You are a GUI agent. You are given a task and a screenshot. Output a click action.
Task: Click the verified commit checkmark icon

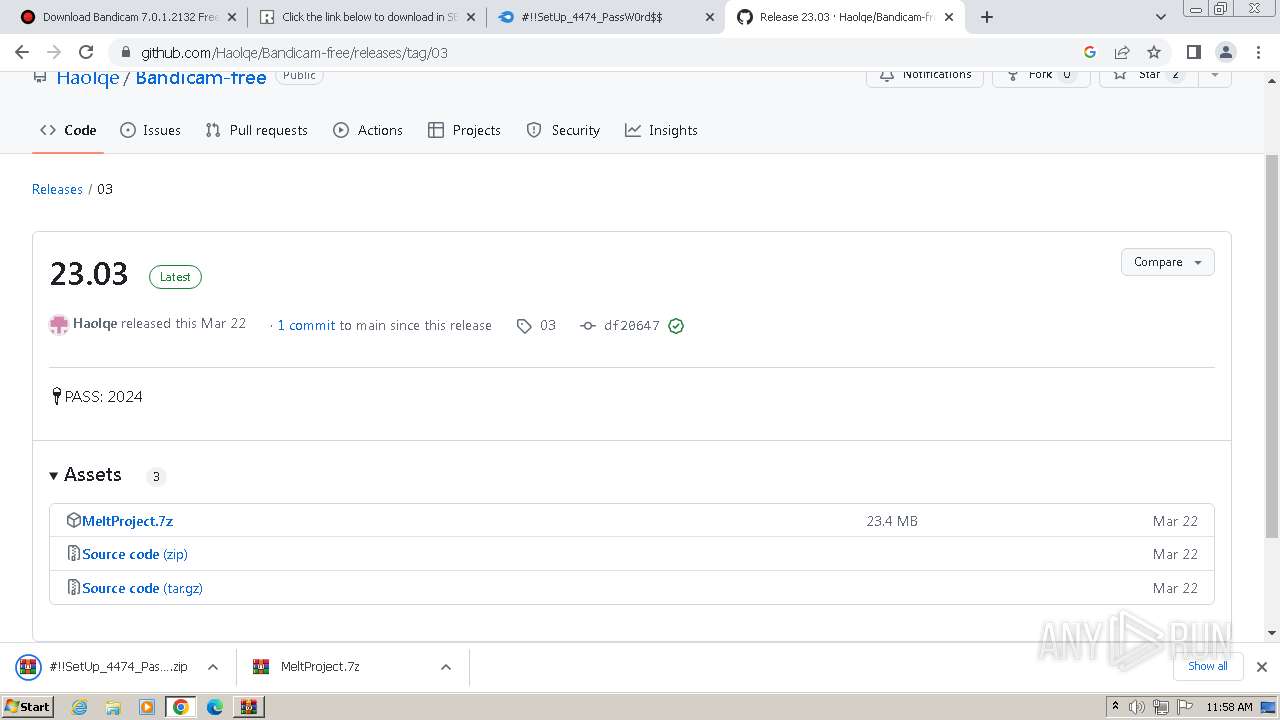click(x=676, y=325)
